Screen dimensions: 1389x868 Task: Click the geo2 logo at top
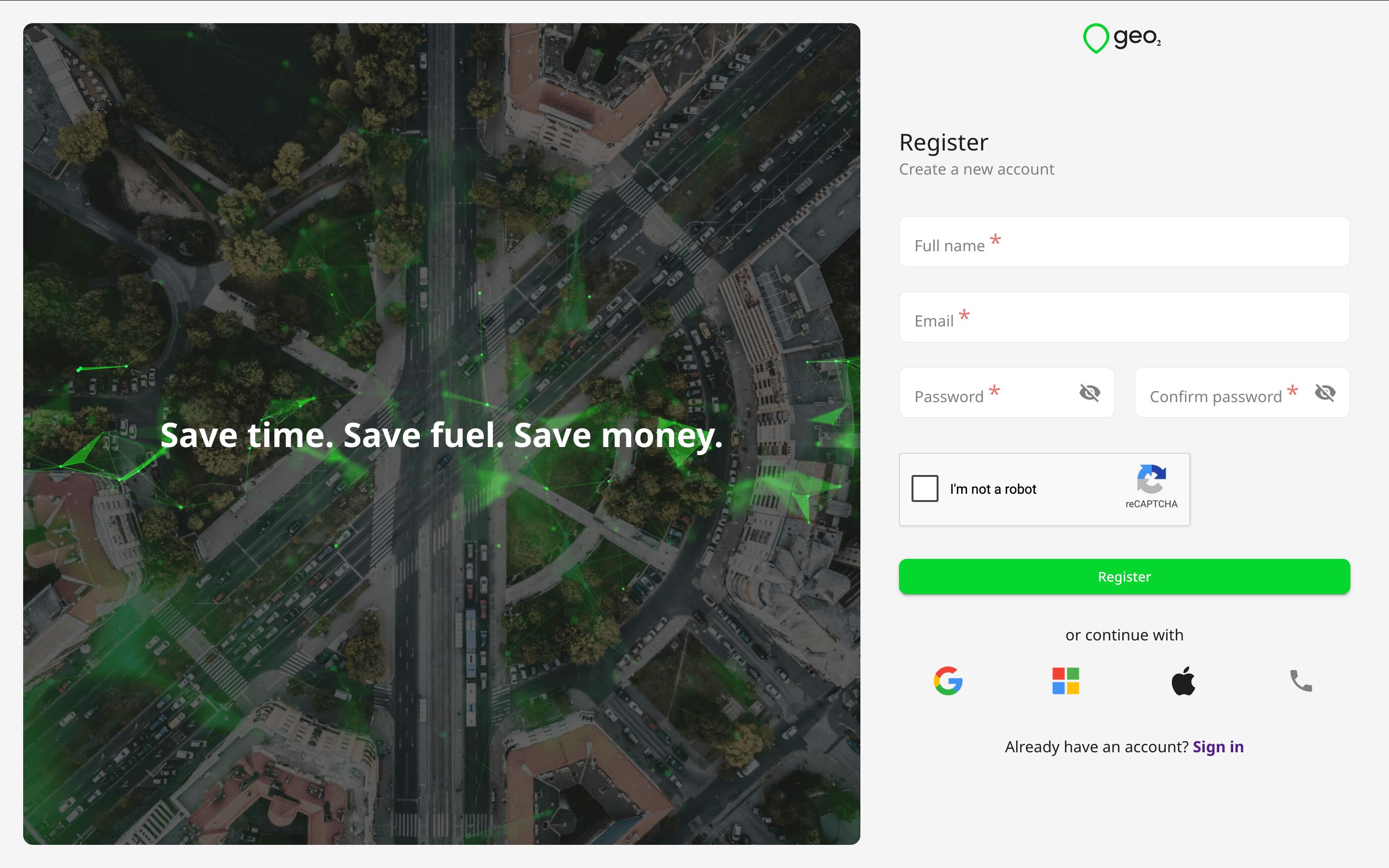(1122, 38)
